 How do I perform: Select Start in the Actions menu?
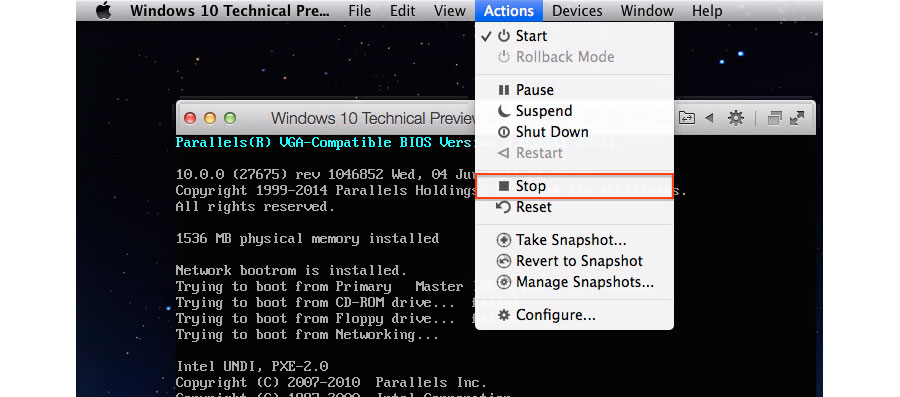(x=574, y=36)
